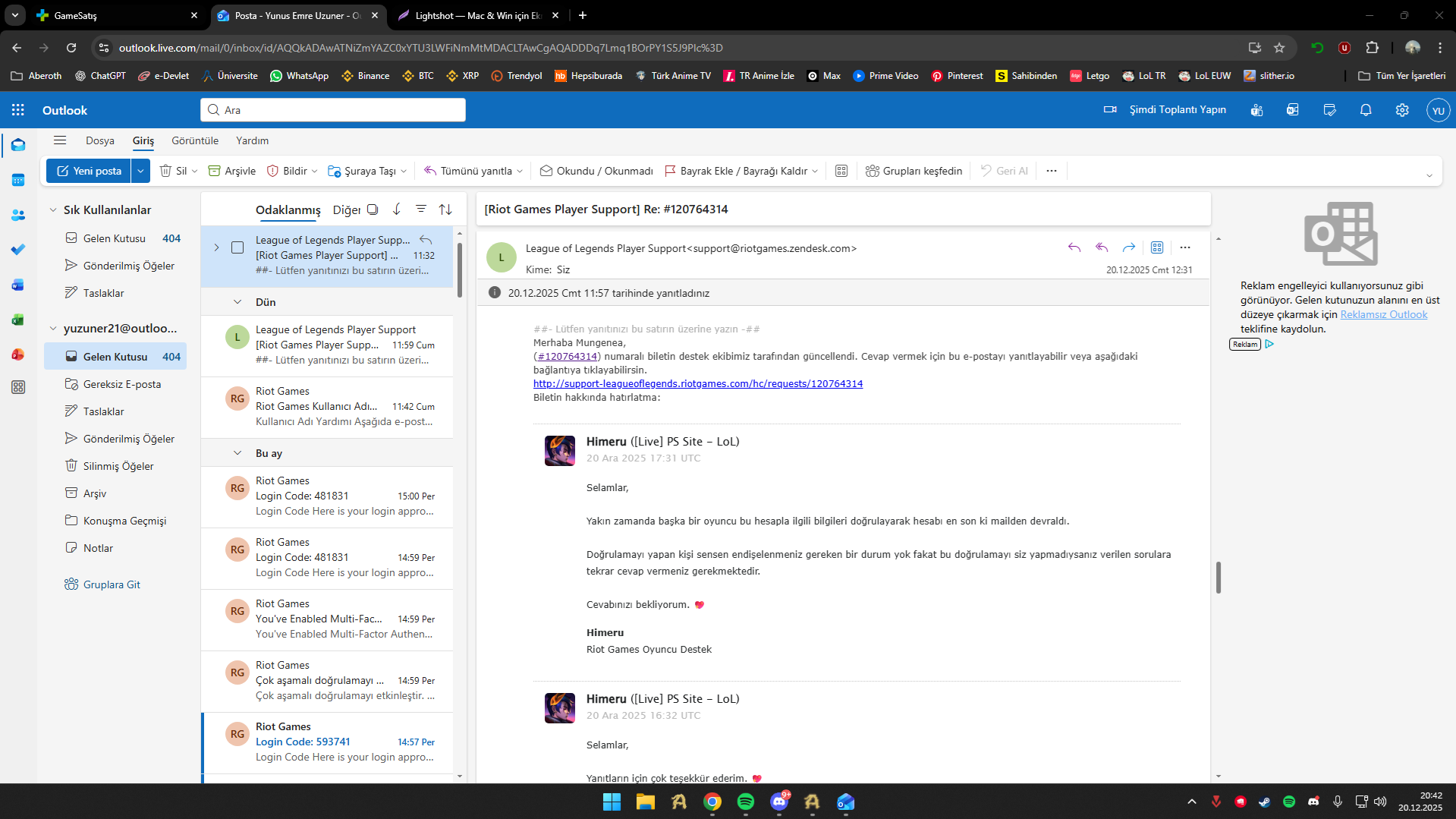Open the Bildir dropdown
Image resolution: width=1456 pixels, height=819 pixels.
tap(314, 171)
